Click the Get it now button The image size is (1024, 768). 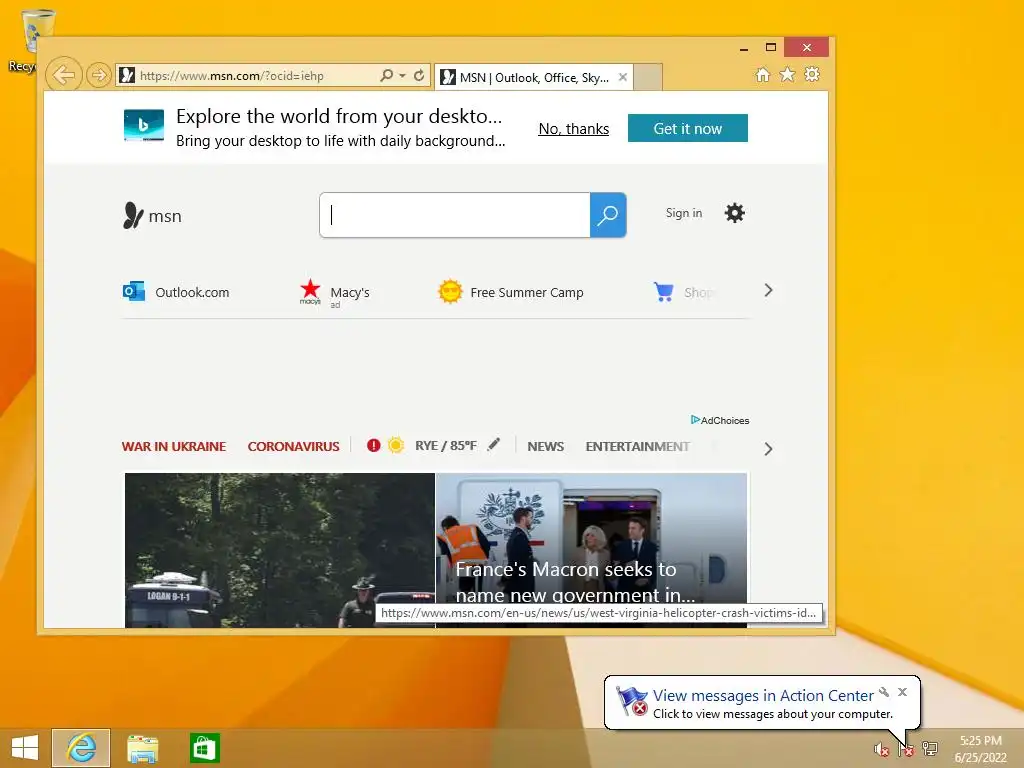pyautogui.click(x=688, y=128)
